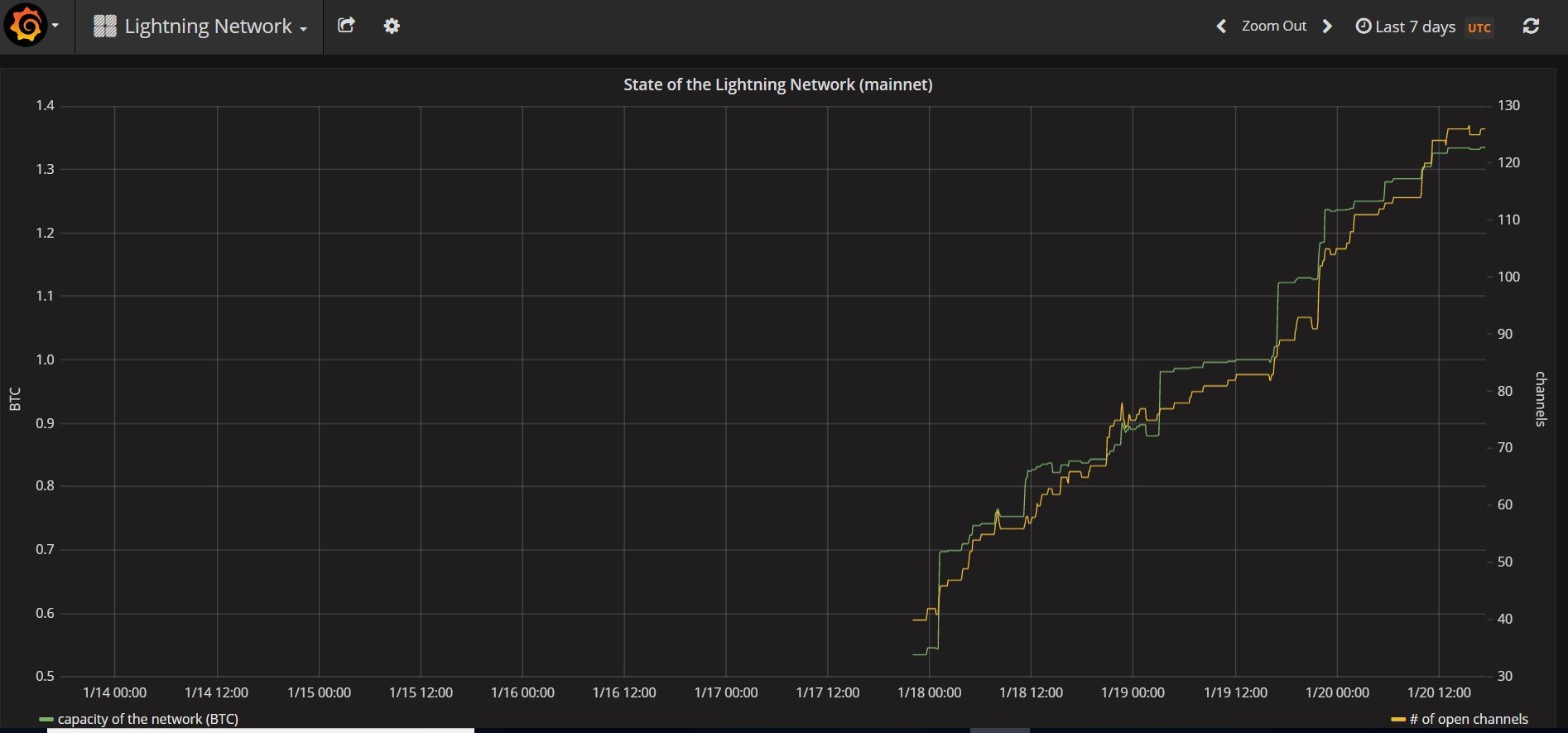
Task: Shift time range back with left chevron
Action: click(1221, 27)
